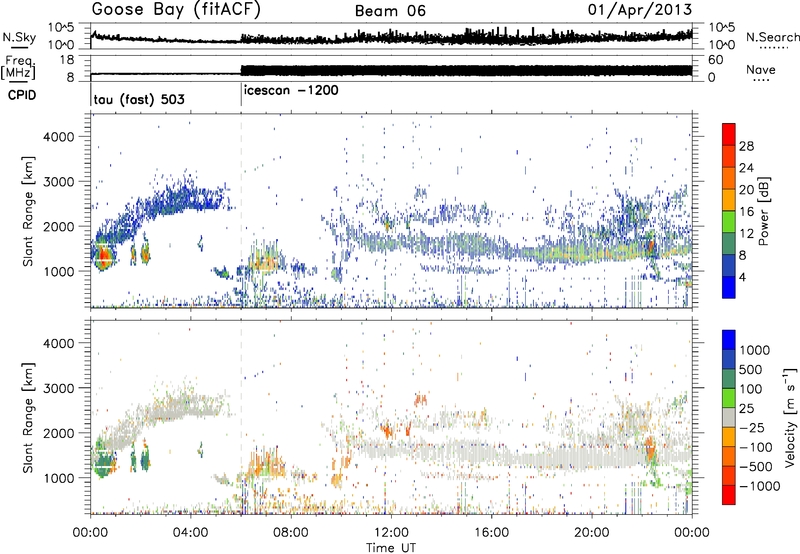
Task: Click the 'Nave' legend label
Action: point(761,69)
